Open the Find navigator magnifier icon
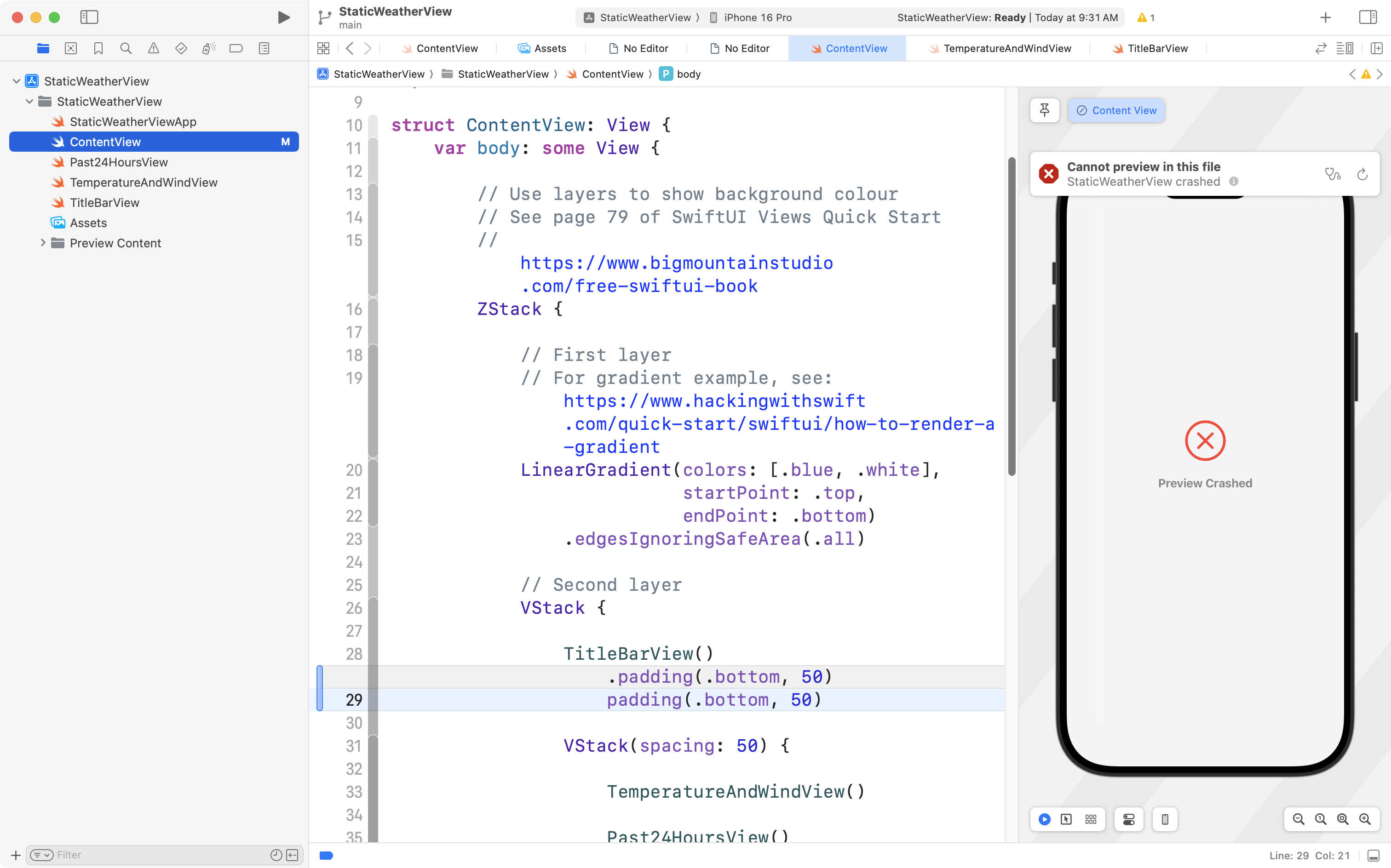 coord(126,48)
